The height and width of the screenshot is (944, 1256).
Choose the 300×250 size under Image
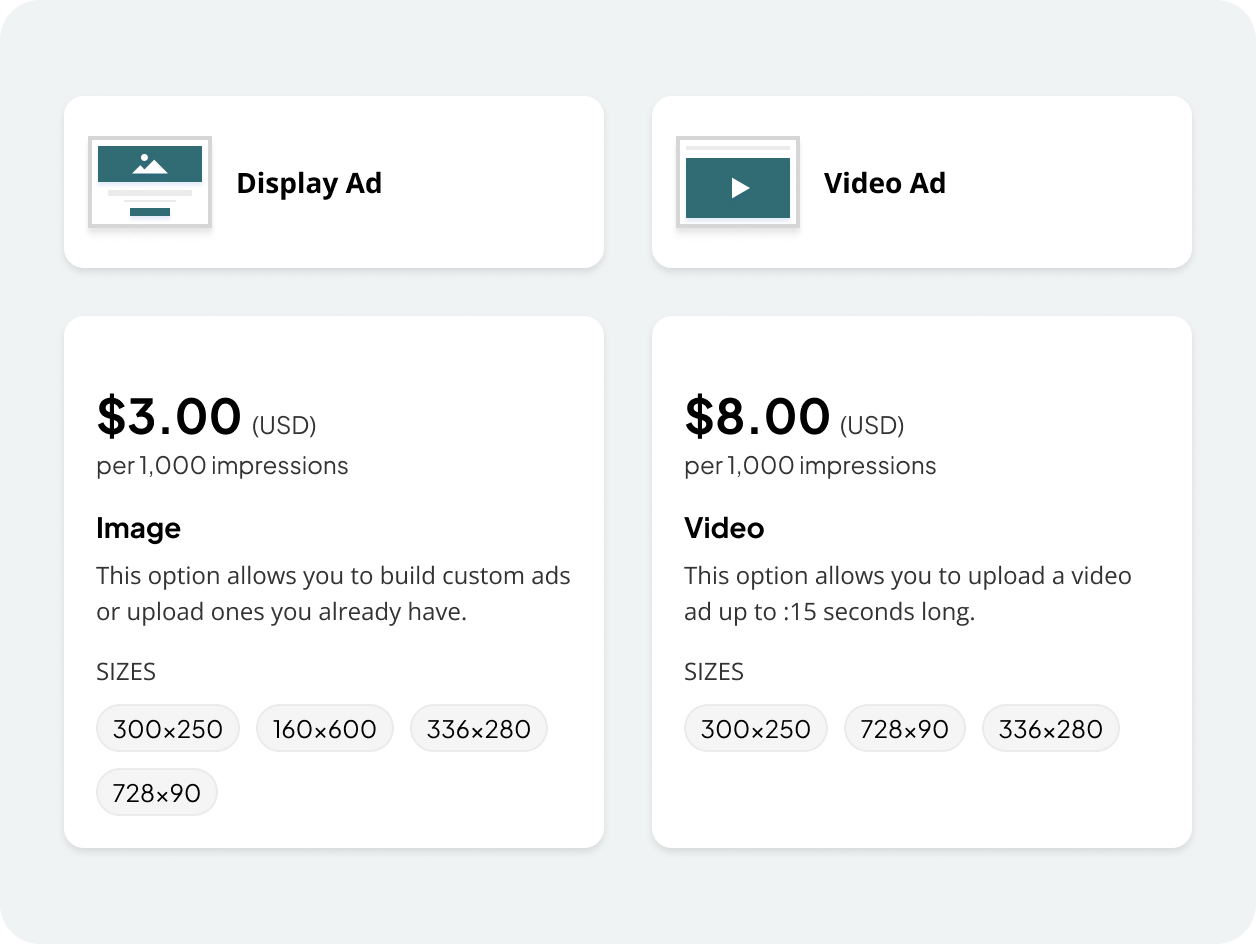168,729
